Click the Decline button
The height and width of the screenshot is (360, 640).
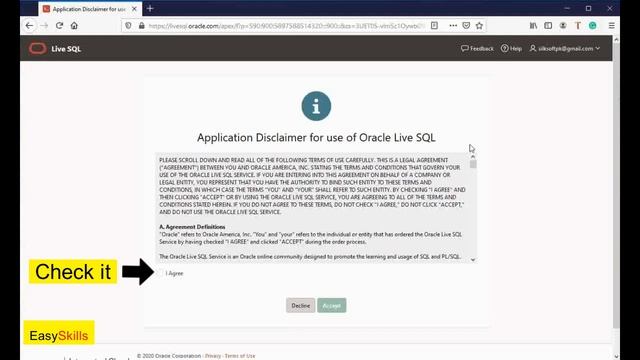(300, 305)
